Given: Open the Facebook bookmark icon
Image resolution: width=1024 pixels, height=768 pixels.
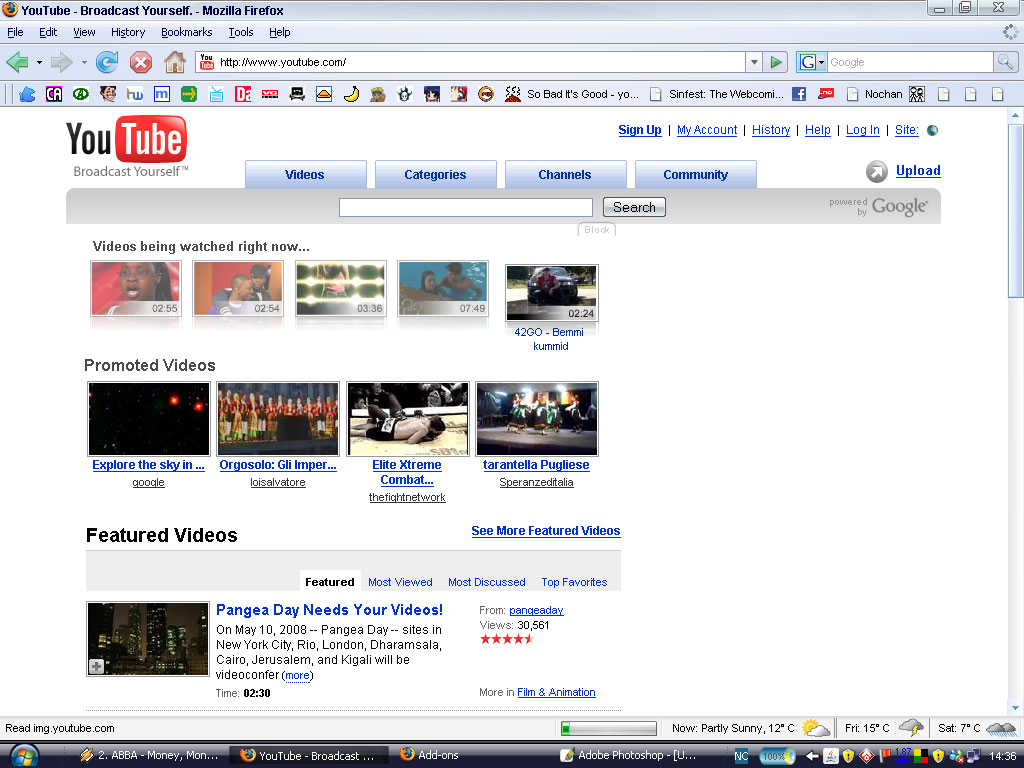Looking at the screenshot, I should 799,94.
